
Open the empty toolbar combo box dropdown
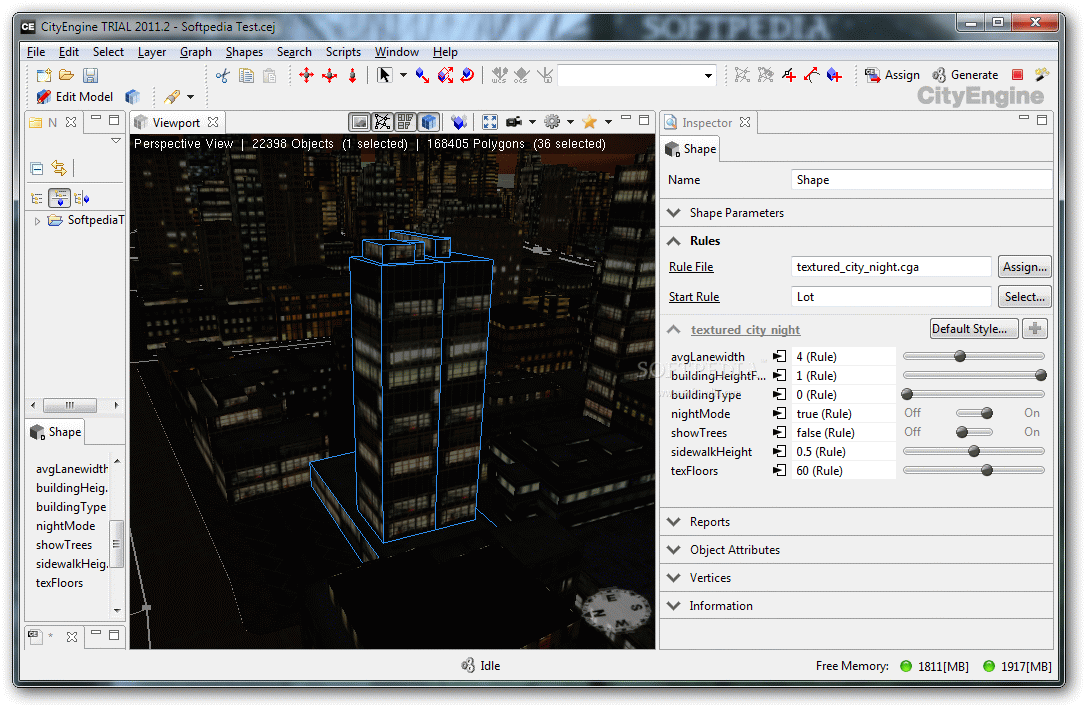[708, 76]
